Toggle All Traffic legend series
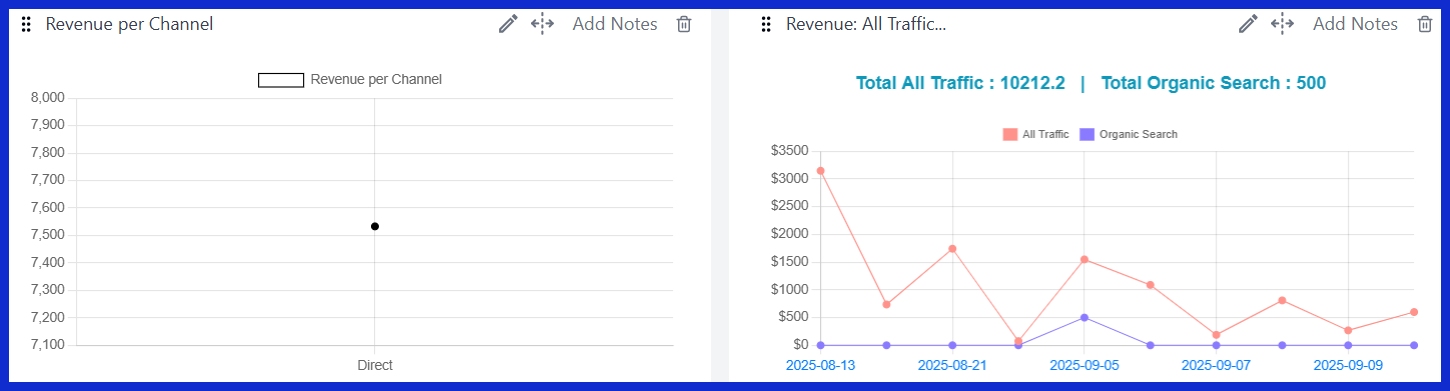 coord(1036,134)
